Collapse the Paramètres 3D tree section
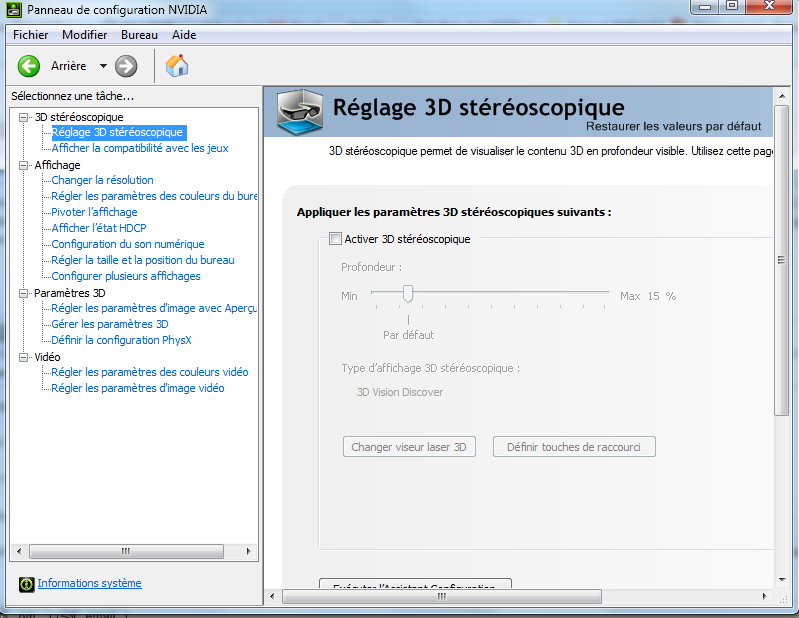Screen dimensions: 799x618 [24, 293]
